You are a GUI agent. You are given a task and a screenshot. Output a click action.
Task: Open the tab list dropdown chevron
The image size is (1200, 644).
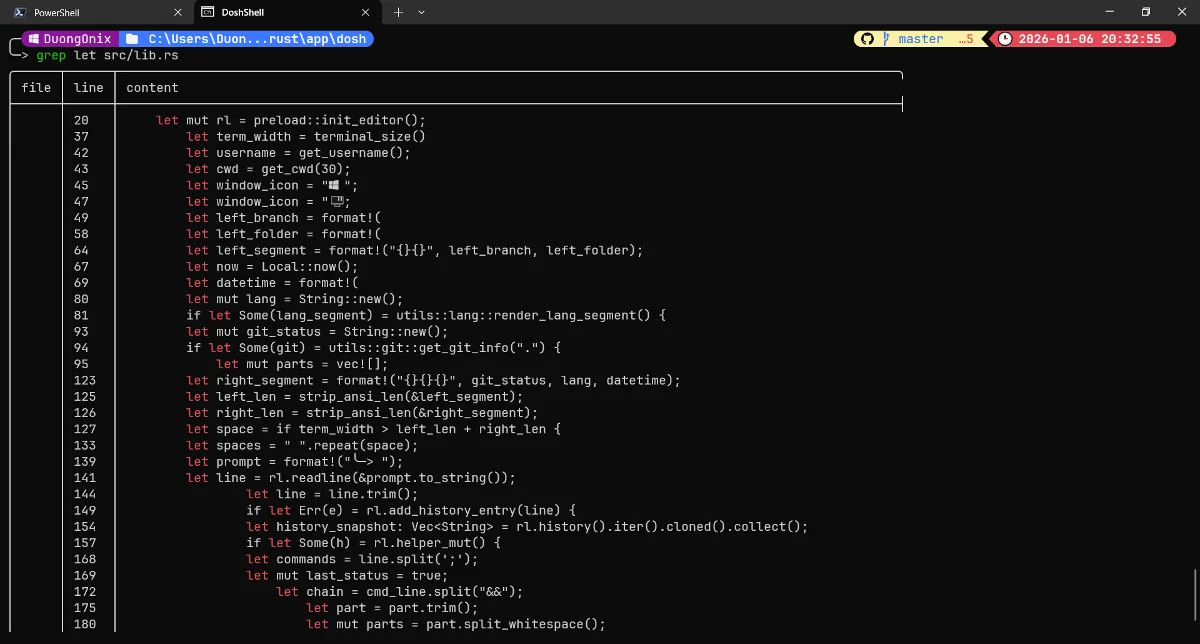pos(420,13)
